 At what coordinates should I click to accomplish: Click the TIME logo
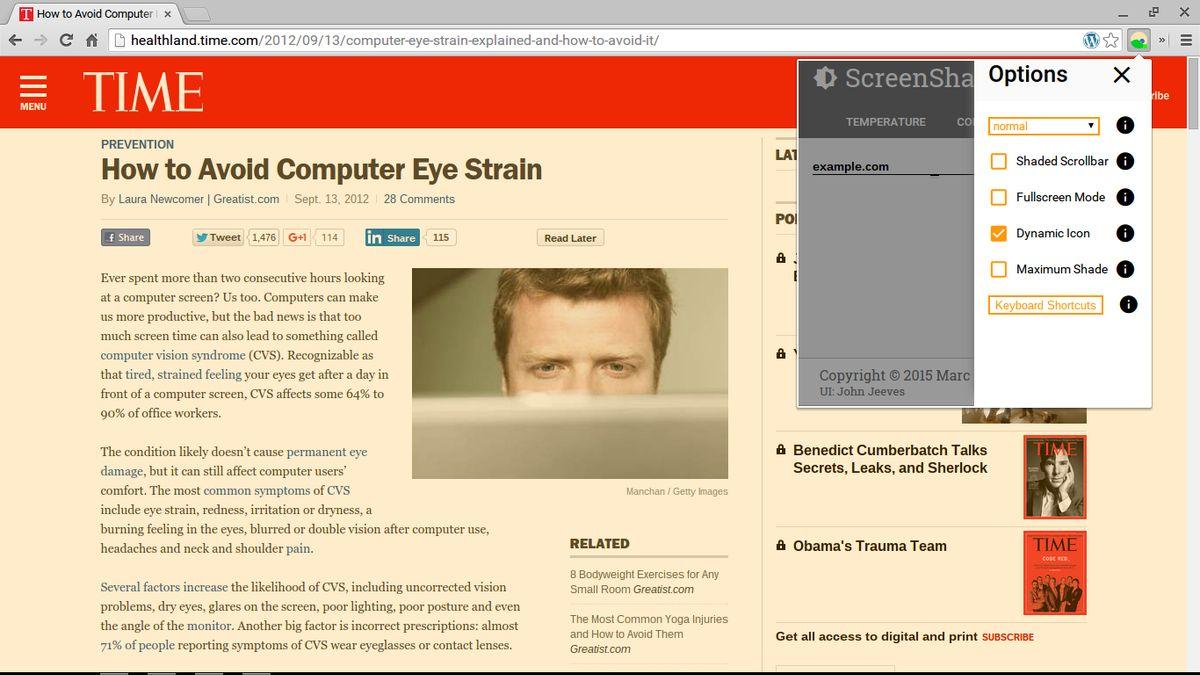click(x=143, y=92)
